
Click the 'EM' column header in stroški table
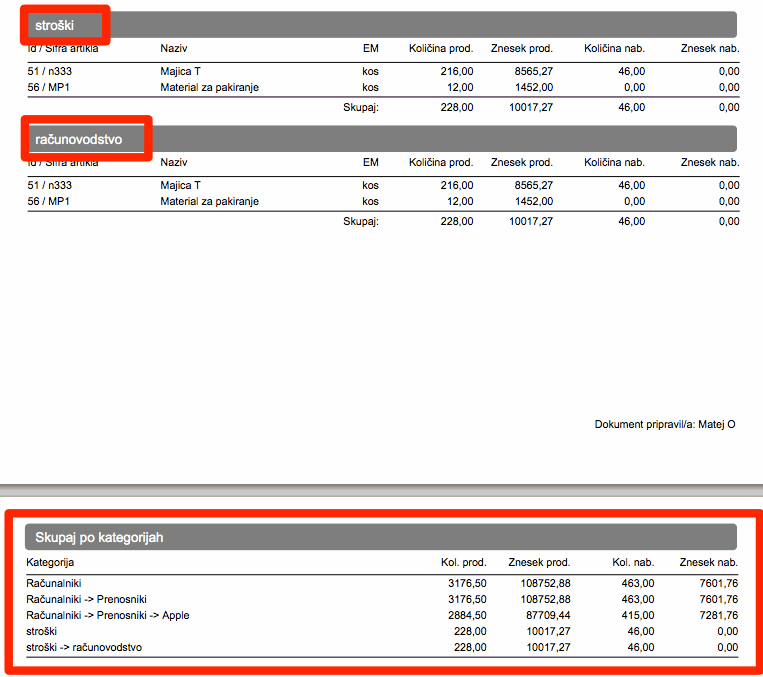pyautogui.click(x=371, y=48)
